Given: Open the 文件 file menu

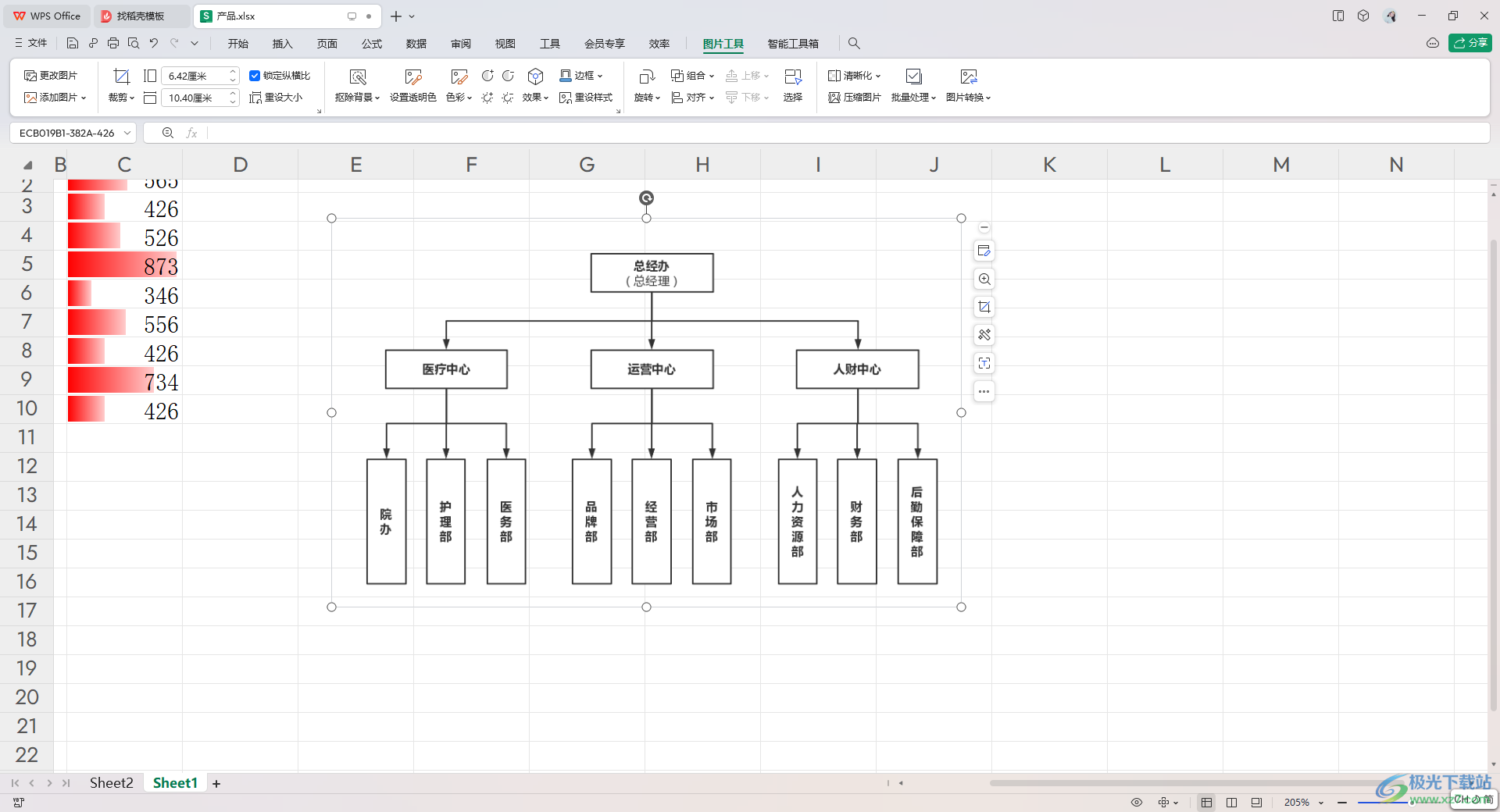Looking at the screenshot, I should pos(31,43).
